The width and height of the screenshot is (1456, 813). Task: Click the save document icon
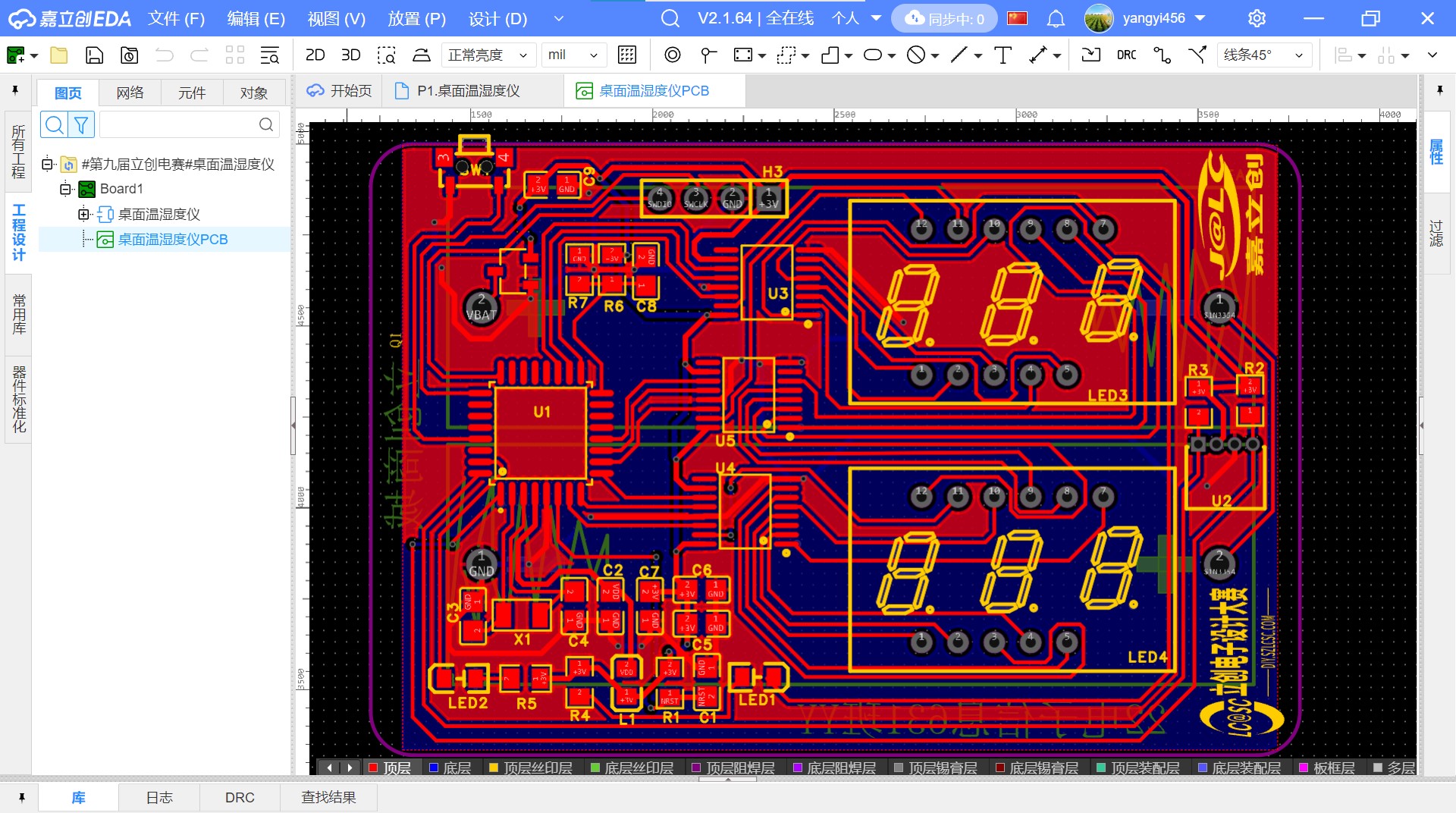point(94,55)
